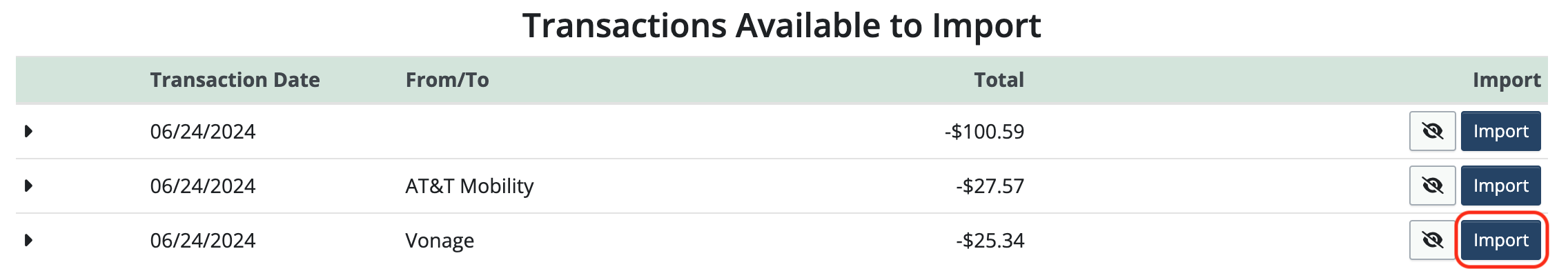Screen dimensions: 1568x280
Task: Click the From/To column header
Action: click(447, 80)
